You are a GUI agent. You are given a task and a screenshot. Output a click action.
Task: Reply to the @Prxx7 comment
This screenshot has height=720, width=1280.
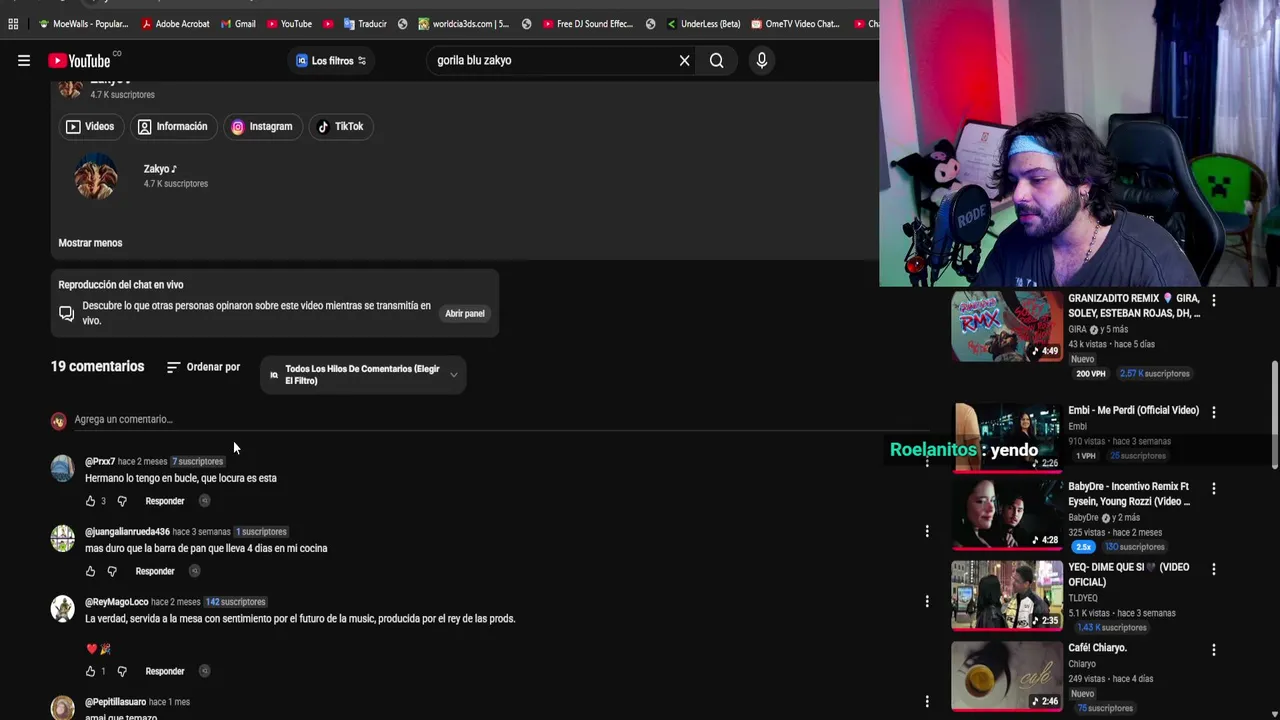click(x=165, y=501)
